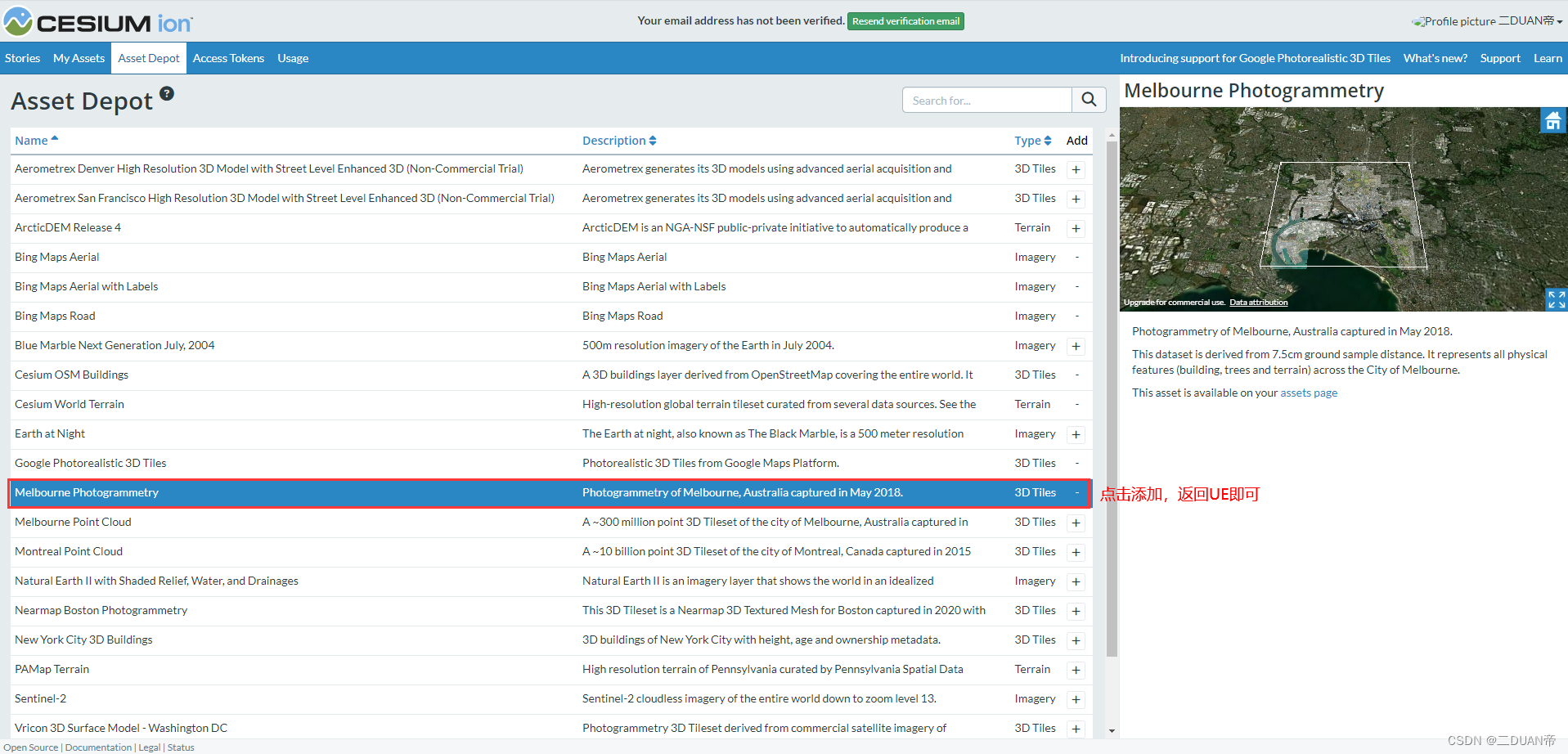The image size is (1568, 754).
Task: Click the search magnifier button
Action: click(1089, 100)
